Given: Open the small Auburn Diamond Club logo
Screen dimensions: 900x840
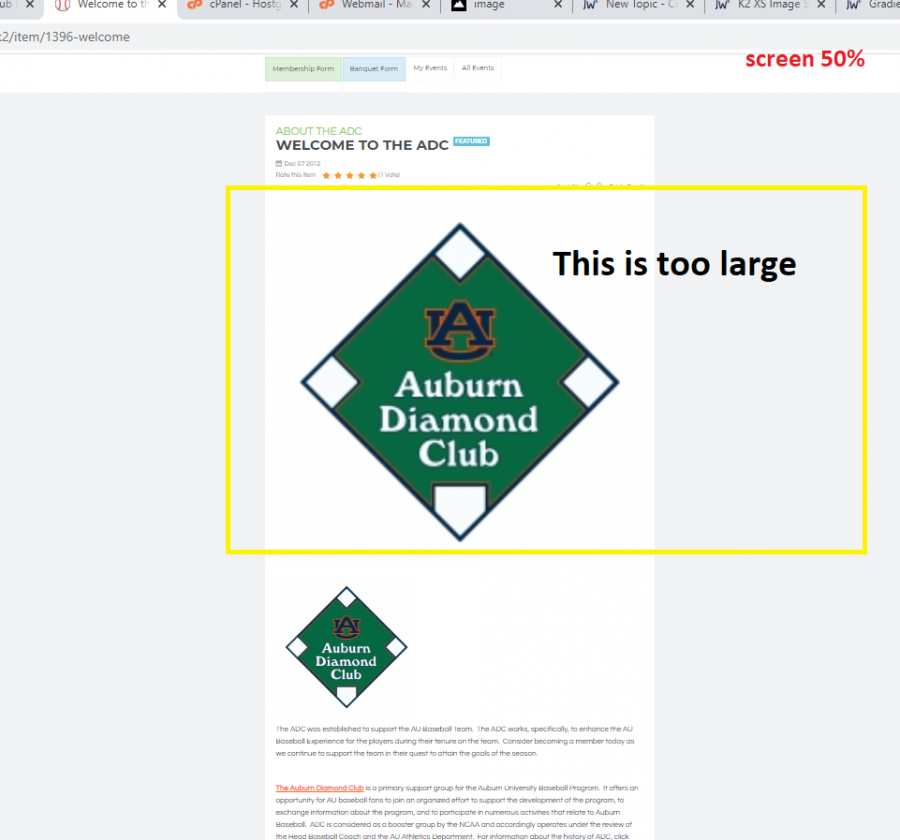Looking at the screenshot, I should [347, 647].
